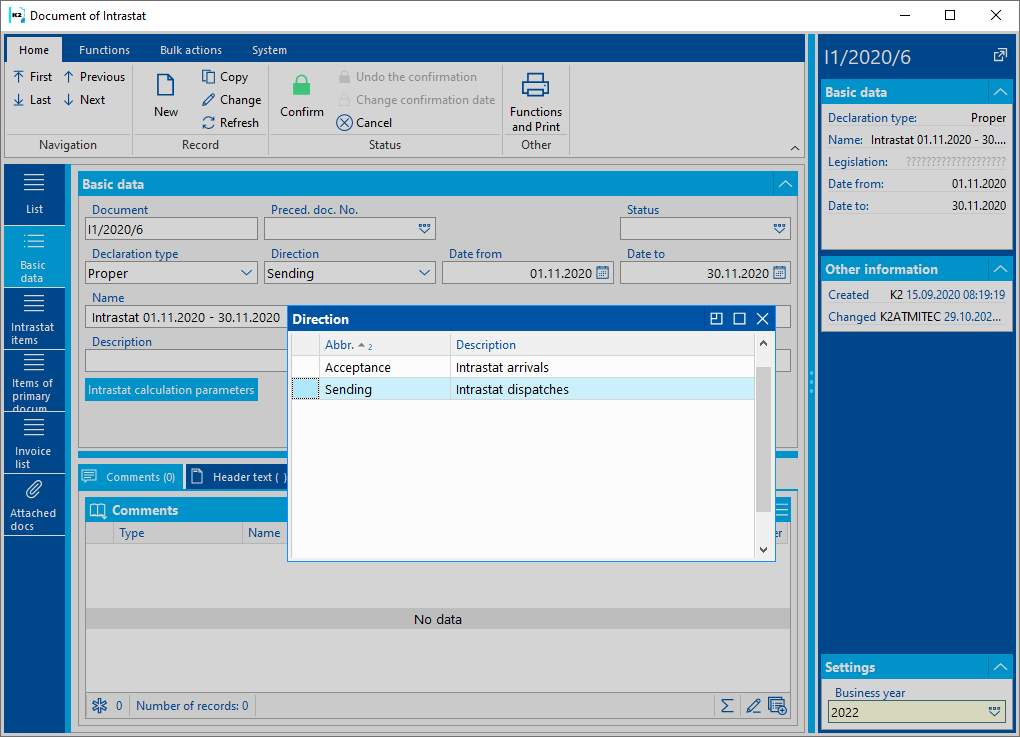Screen dimensions: 1020x737
Task: Collapse the Other information panel
Action: (1000, 269)
